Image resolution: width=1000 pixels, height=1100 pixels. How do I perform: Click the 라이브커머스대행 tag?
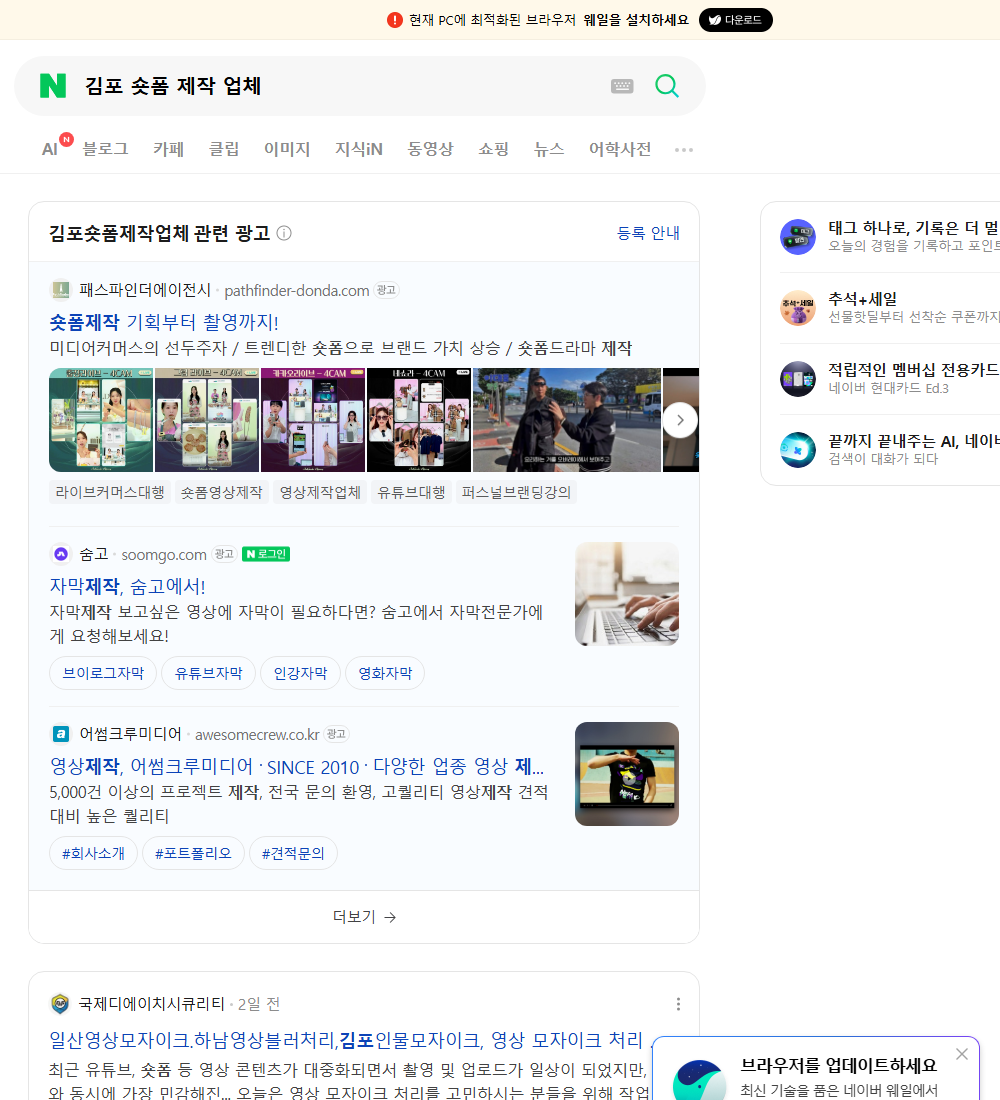coord(109,492)
